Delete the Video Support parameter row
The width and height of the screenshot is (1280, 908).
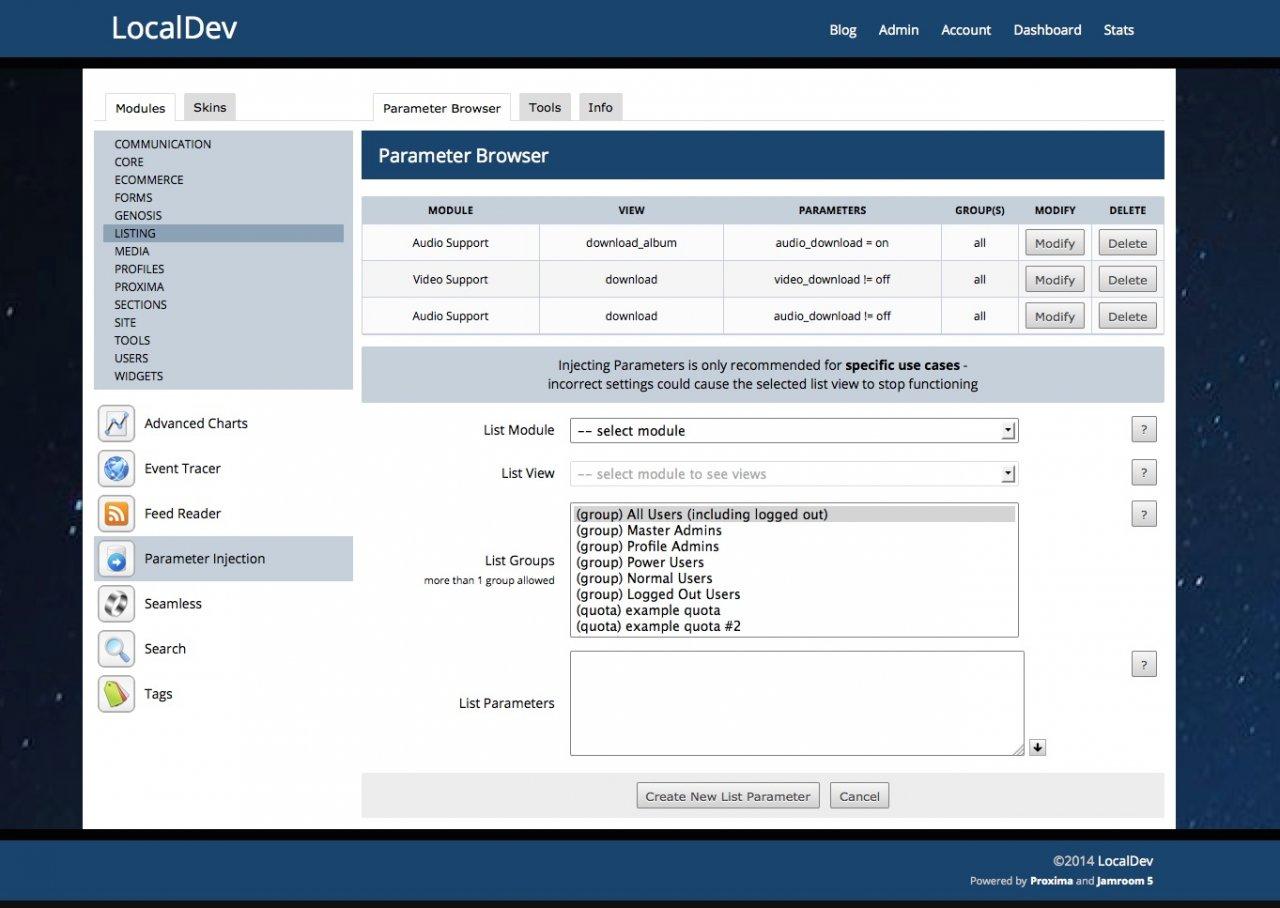click(1127, 280)
